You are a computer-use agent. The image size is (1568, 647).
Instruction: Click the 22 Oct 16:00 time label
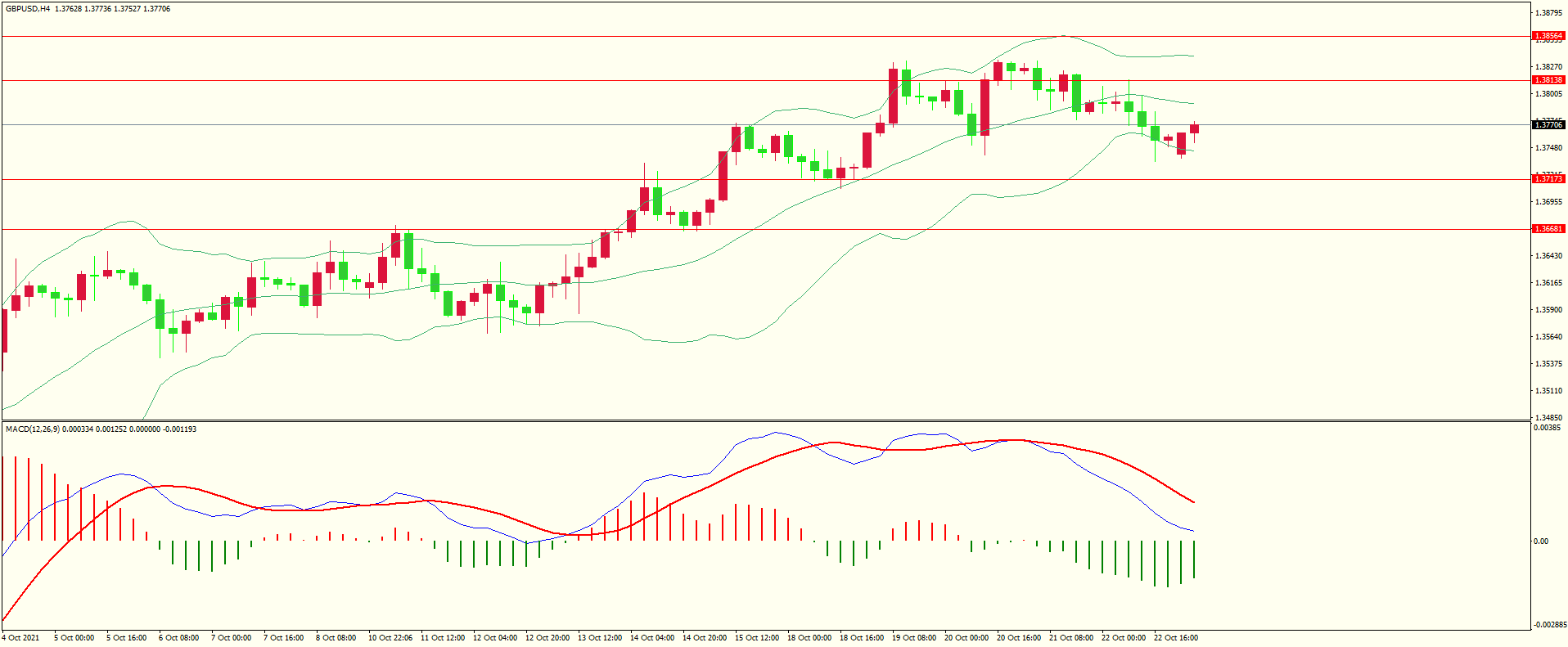[1176, 638]
